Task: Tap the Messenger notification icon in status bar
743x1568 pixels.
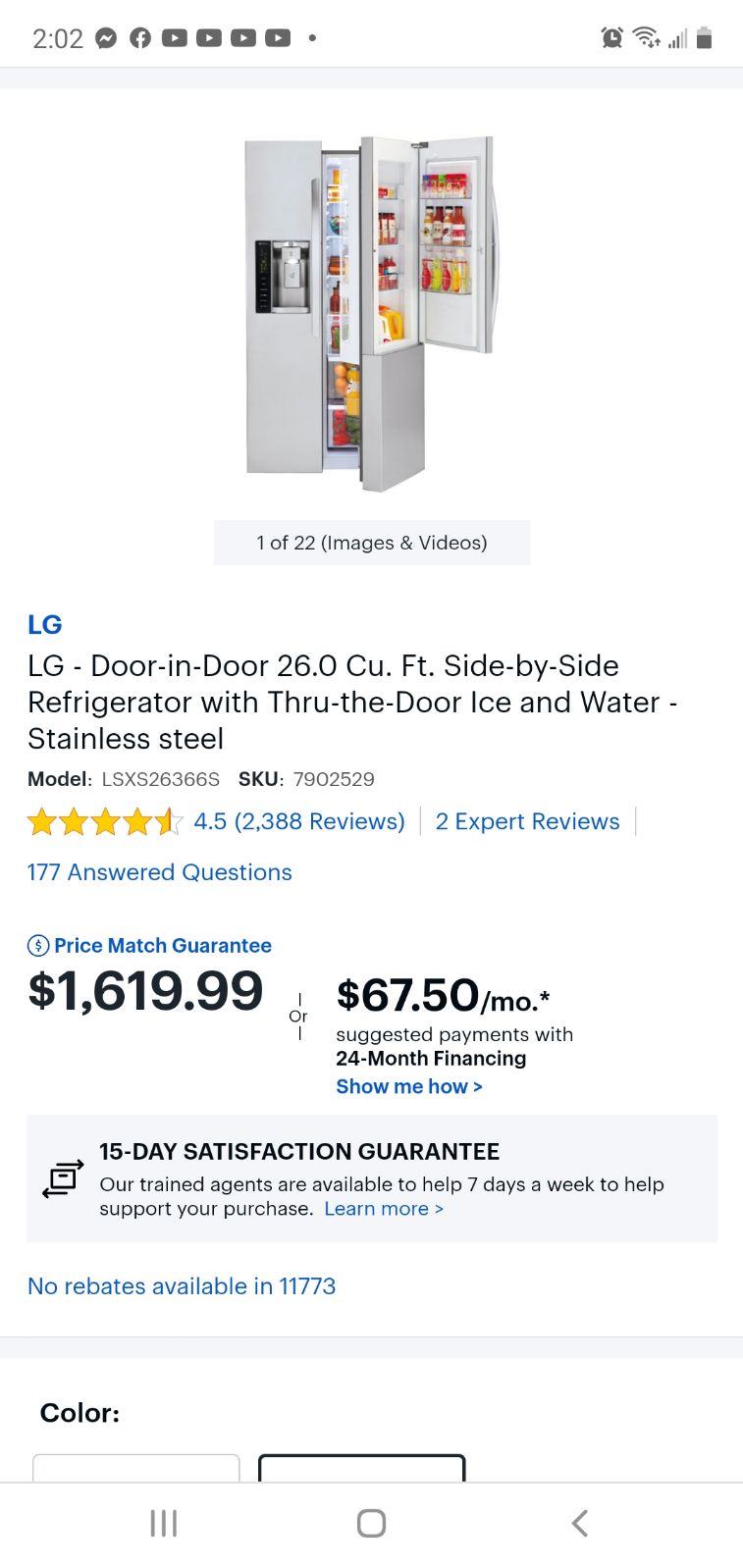Action: coord(106,38)
